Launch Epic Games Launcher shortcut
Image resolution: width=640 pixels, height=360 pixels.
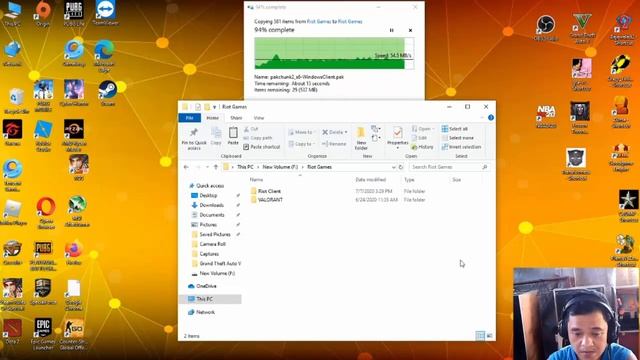[x=43, y=334]
